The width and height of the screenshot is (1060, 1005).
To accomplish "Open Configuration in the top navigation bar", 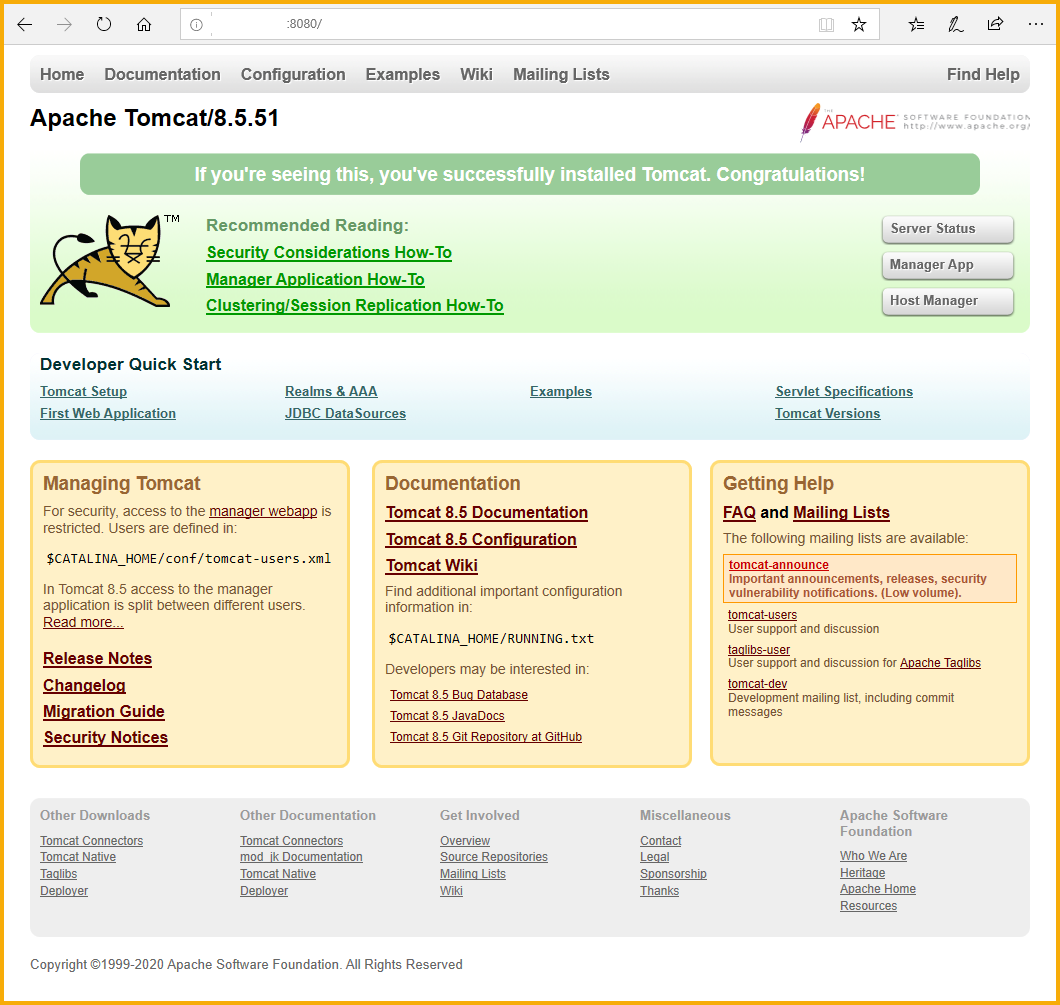I will tap(293, 74).
